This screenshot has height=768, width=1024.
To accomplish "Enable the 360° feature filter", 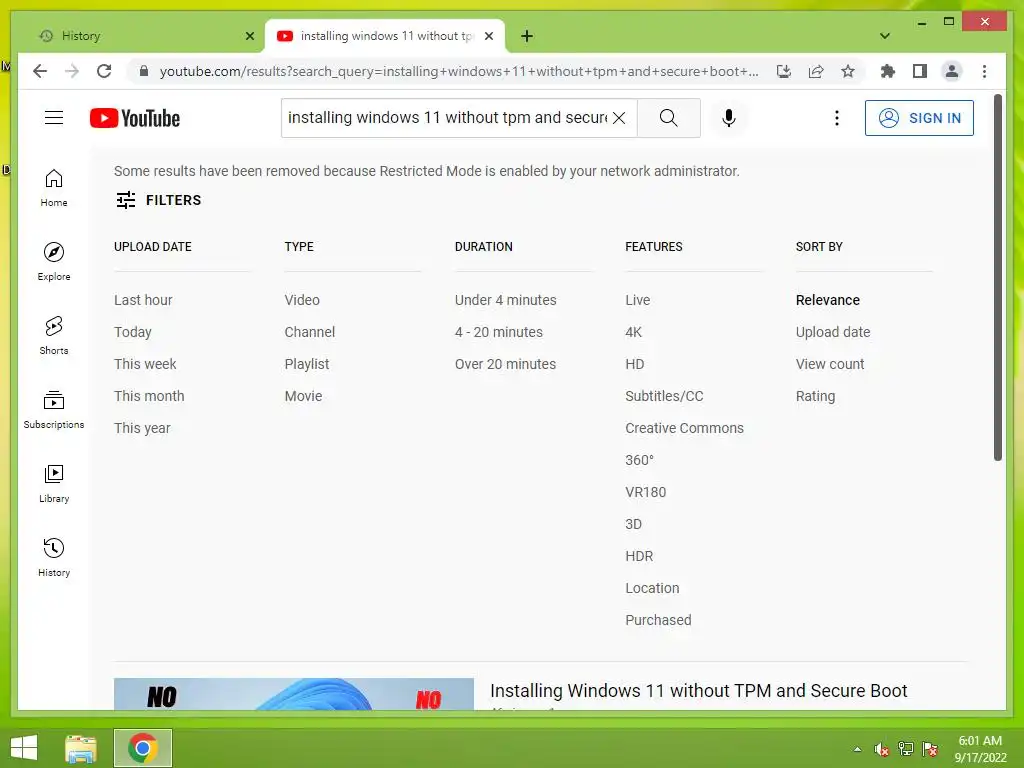I will pos(639,460).
